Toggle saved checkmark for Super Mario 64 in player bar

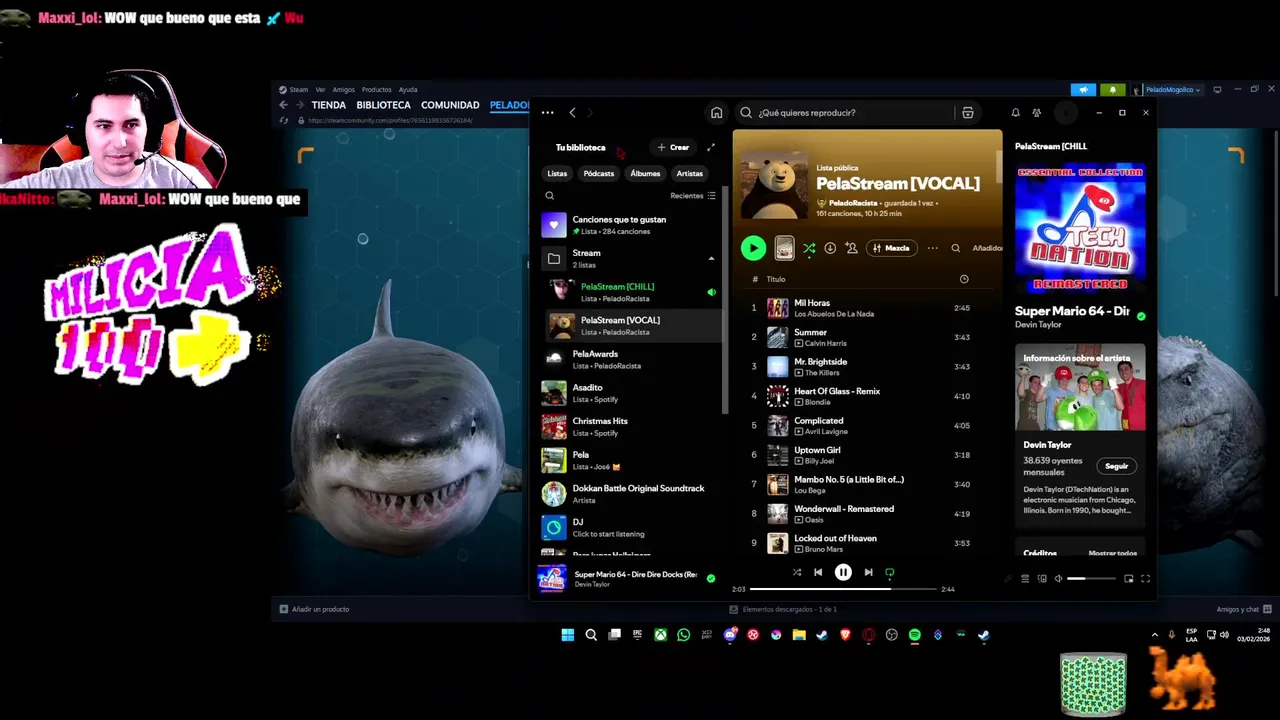pos(711,578)
